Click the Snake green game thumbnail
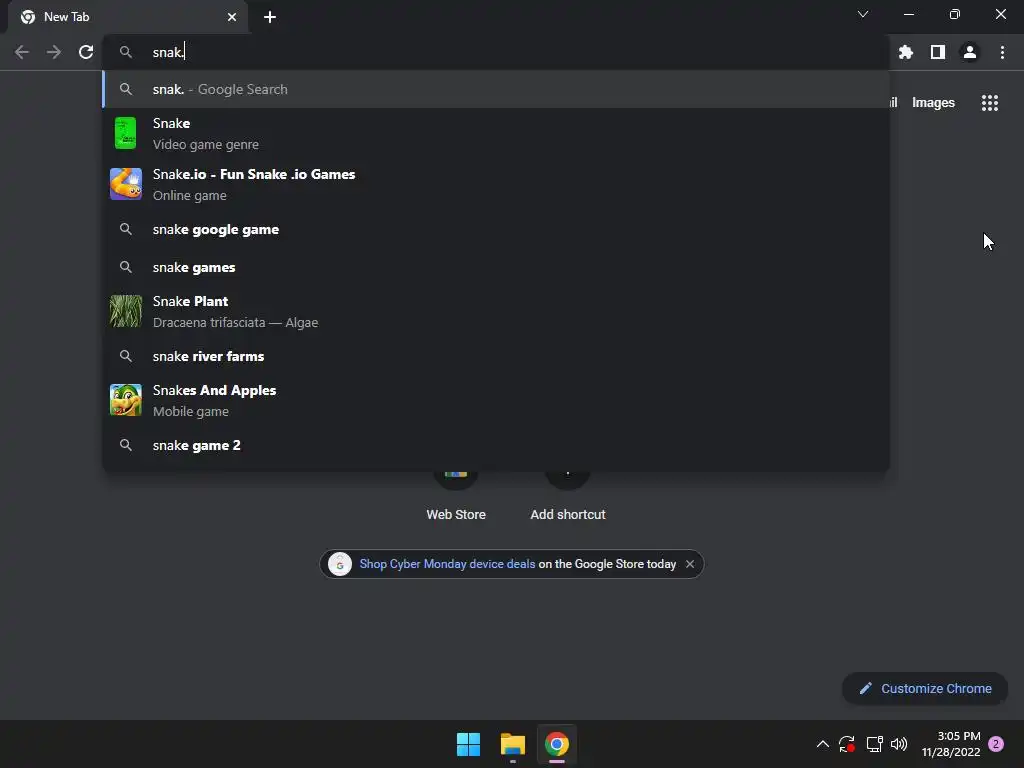1024x768 pixels. coord(125,133)
